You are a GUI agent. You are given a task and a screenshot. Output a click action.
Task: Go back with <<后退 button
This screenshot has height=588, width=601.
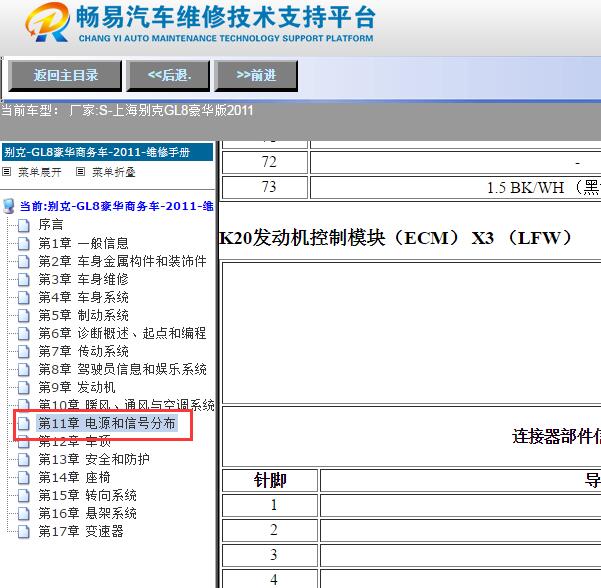click(x=168, y=76)
